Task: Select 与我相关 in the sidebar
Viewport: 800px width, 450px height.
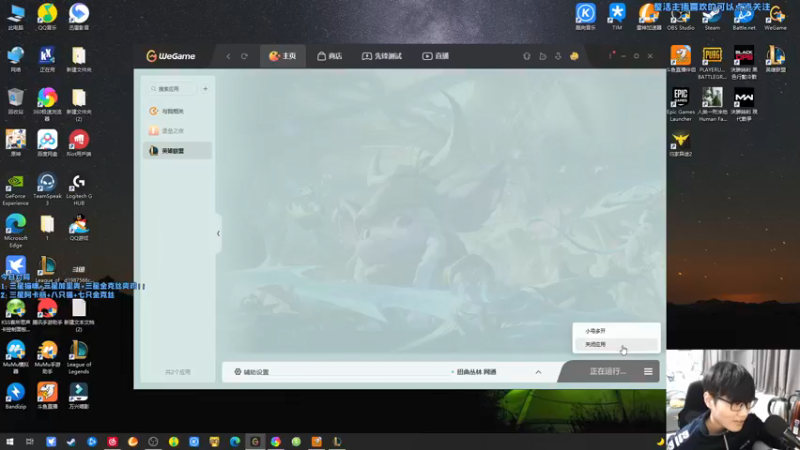Action: tap(178, 111)
